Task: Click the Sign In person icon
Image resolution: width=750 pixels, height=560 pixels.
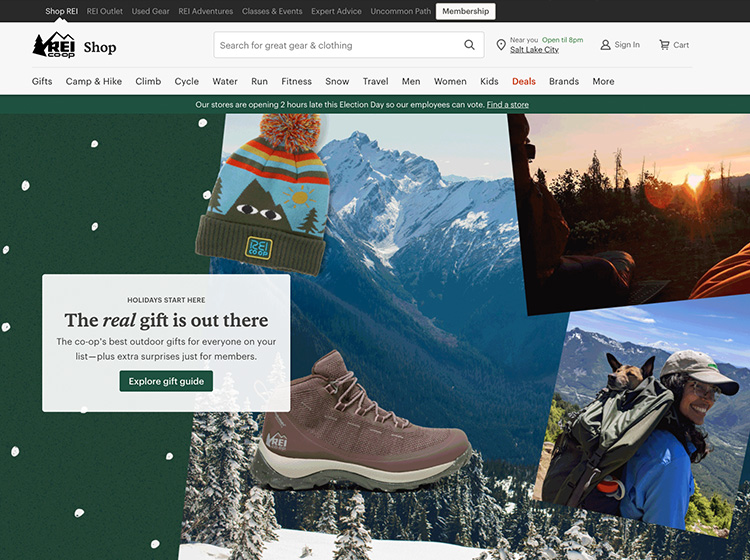Action: click(x=605, y=45)
